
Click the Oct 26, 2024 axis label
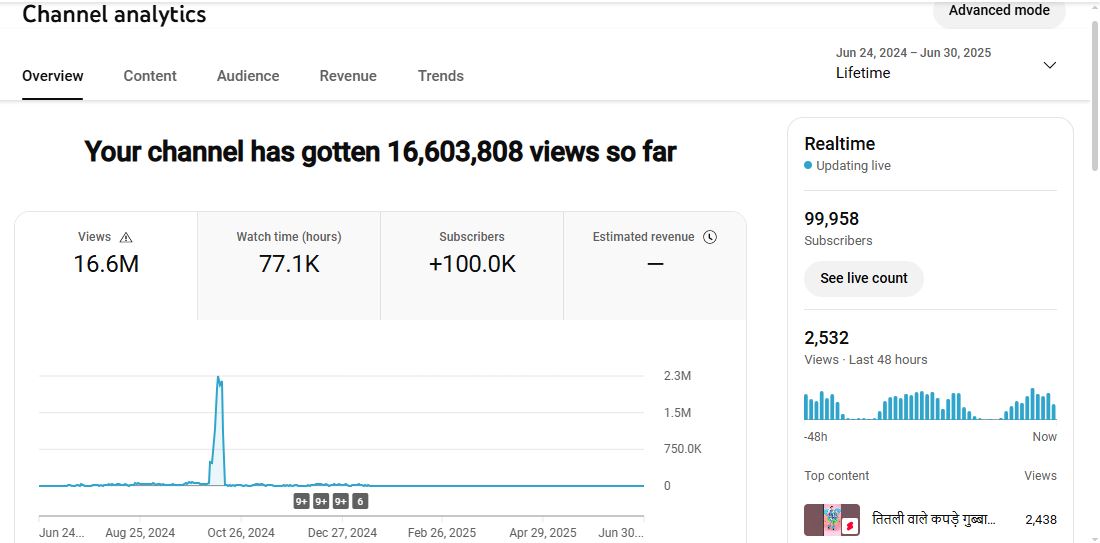pos(243,532)
